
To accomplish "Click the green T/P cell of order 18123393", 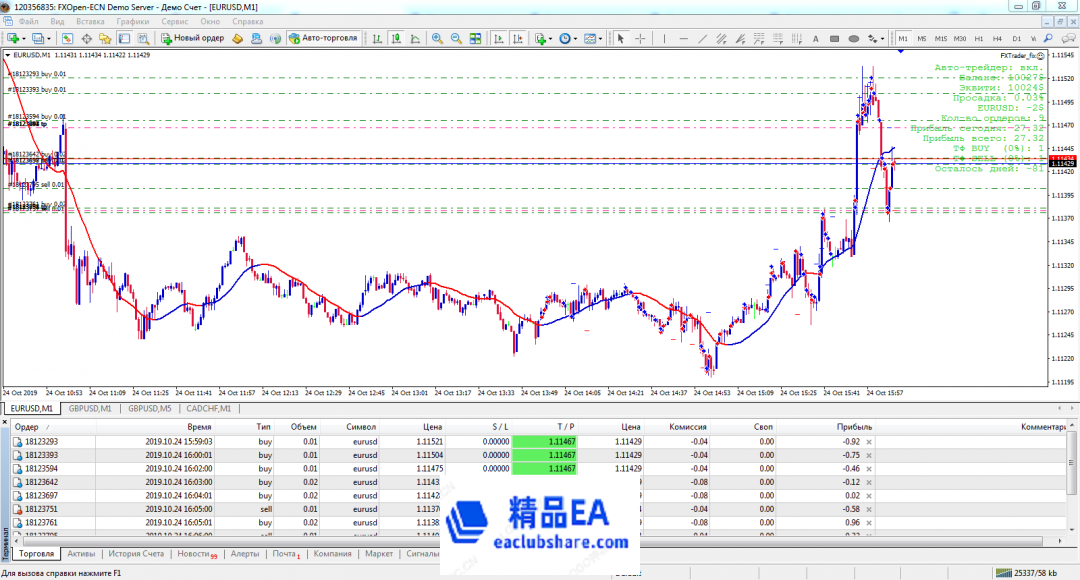I will tap(544, 455).
